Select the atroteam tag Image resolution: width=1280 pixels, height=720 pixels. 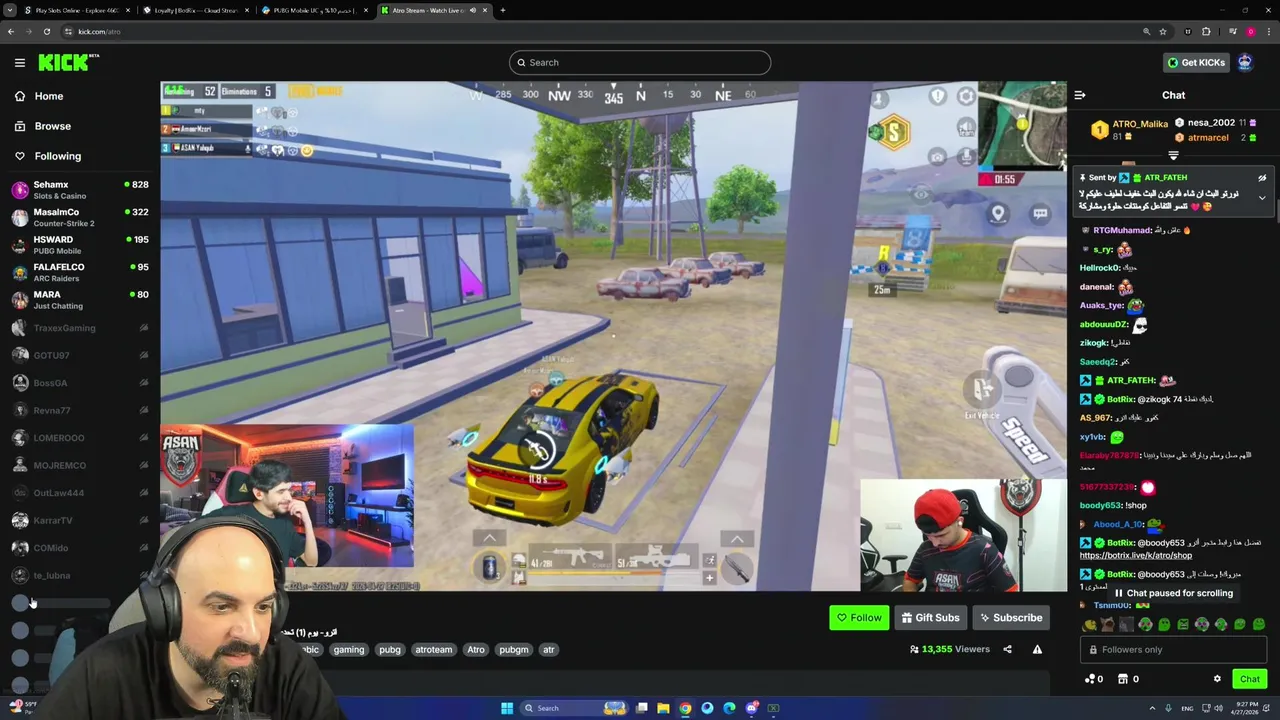tap(434, 649)
